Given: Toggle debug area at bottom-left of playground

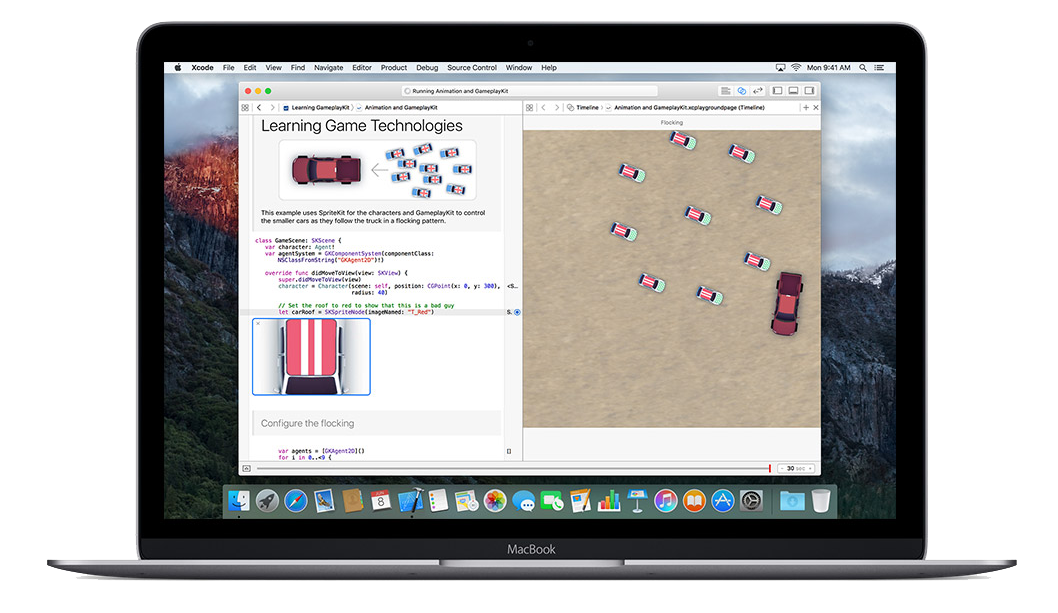Looking at the screenshot, I should tap(246, 468).
